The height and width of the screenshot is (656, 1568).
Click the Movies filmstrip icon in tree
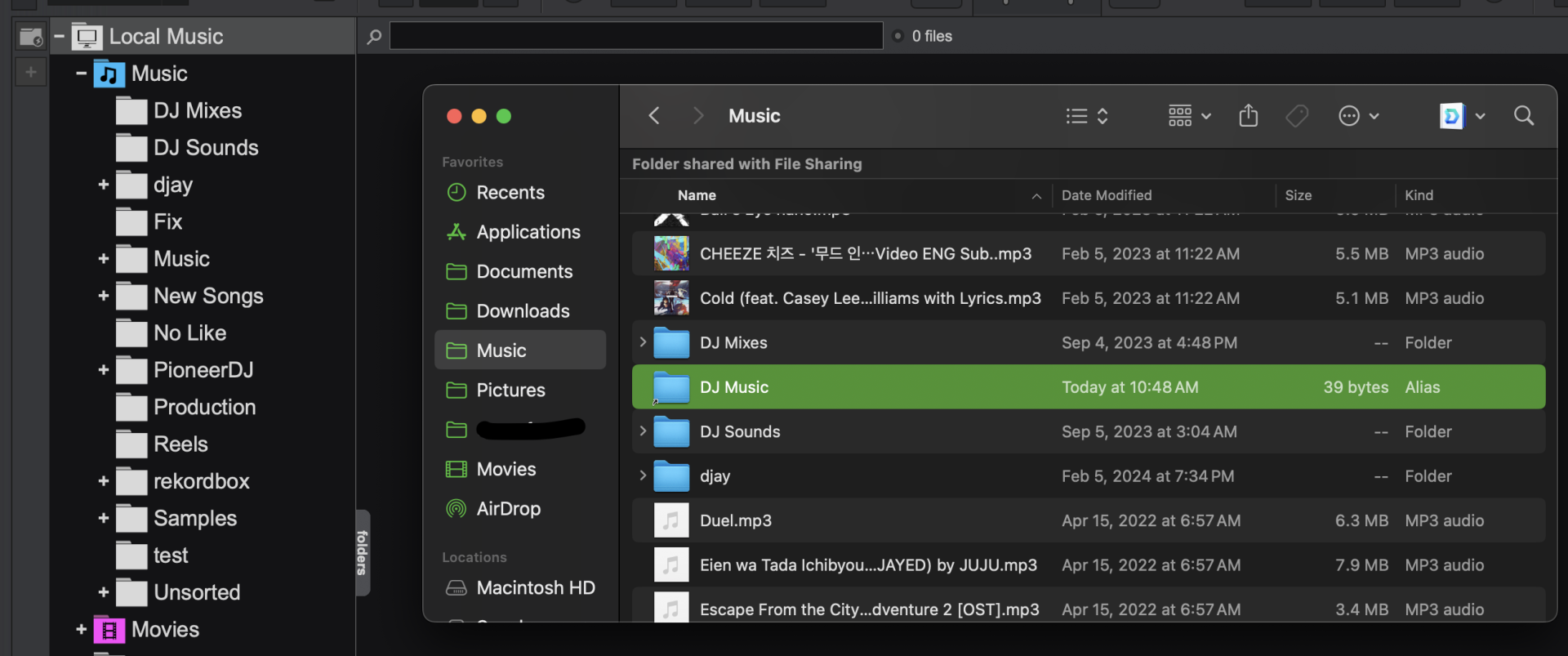pos(109,630)
